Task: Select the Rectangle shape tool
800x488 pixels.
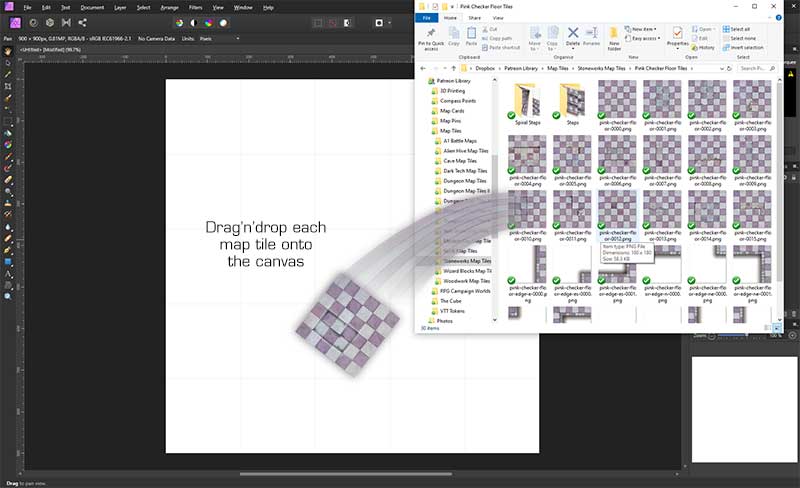Action: [x=8, y=262]
